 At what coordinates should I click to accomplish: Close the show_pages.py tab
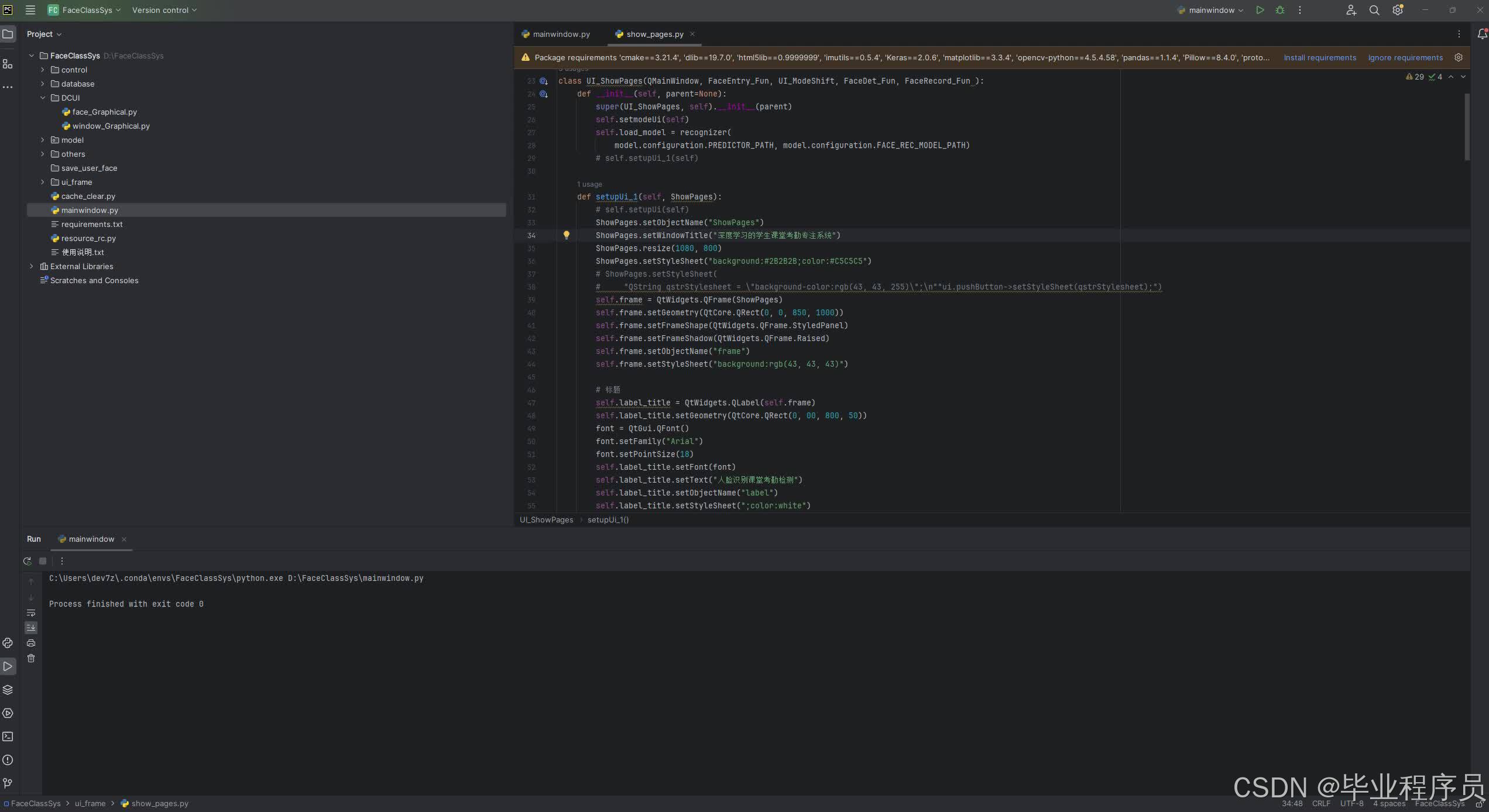[x=692, y=34]
